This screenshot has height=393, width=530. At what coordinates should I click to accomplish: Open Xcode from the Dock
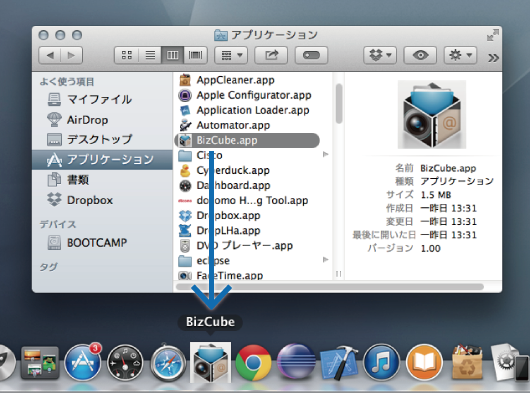pos(339,363)
